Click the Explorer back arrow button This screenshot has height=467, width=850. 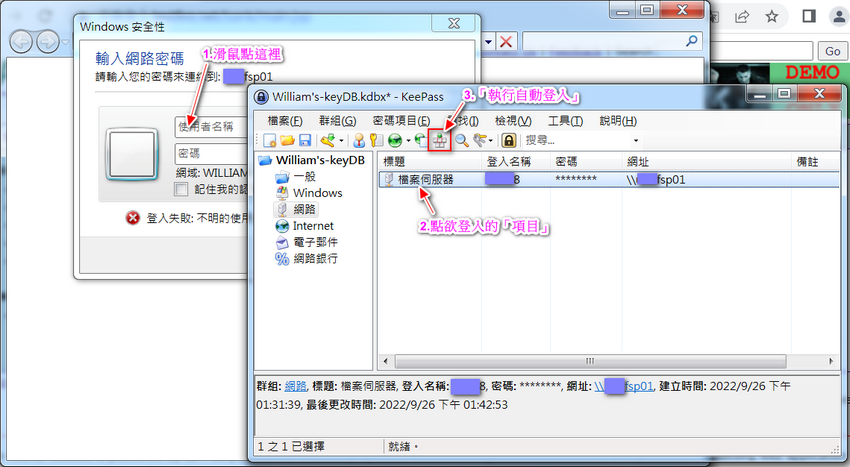tap(21, 42)
